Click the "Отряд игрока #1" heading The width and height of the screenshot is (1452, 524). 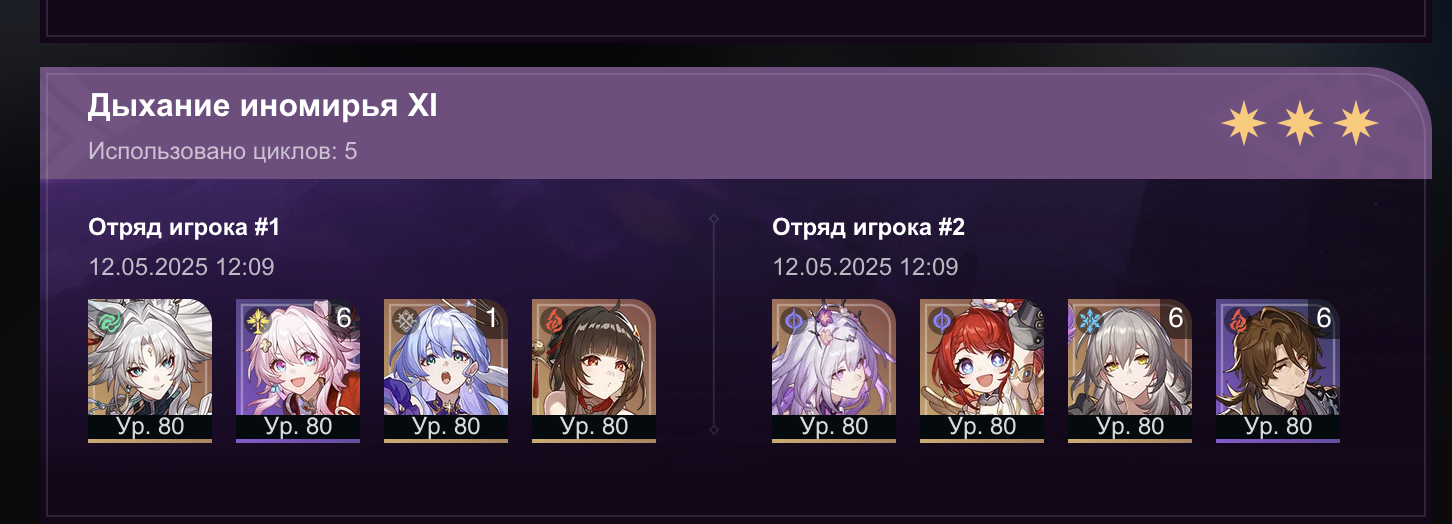pos(184,228)
